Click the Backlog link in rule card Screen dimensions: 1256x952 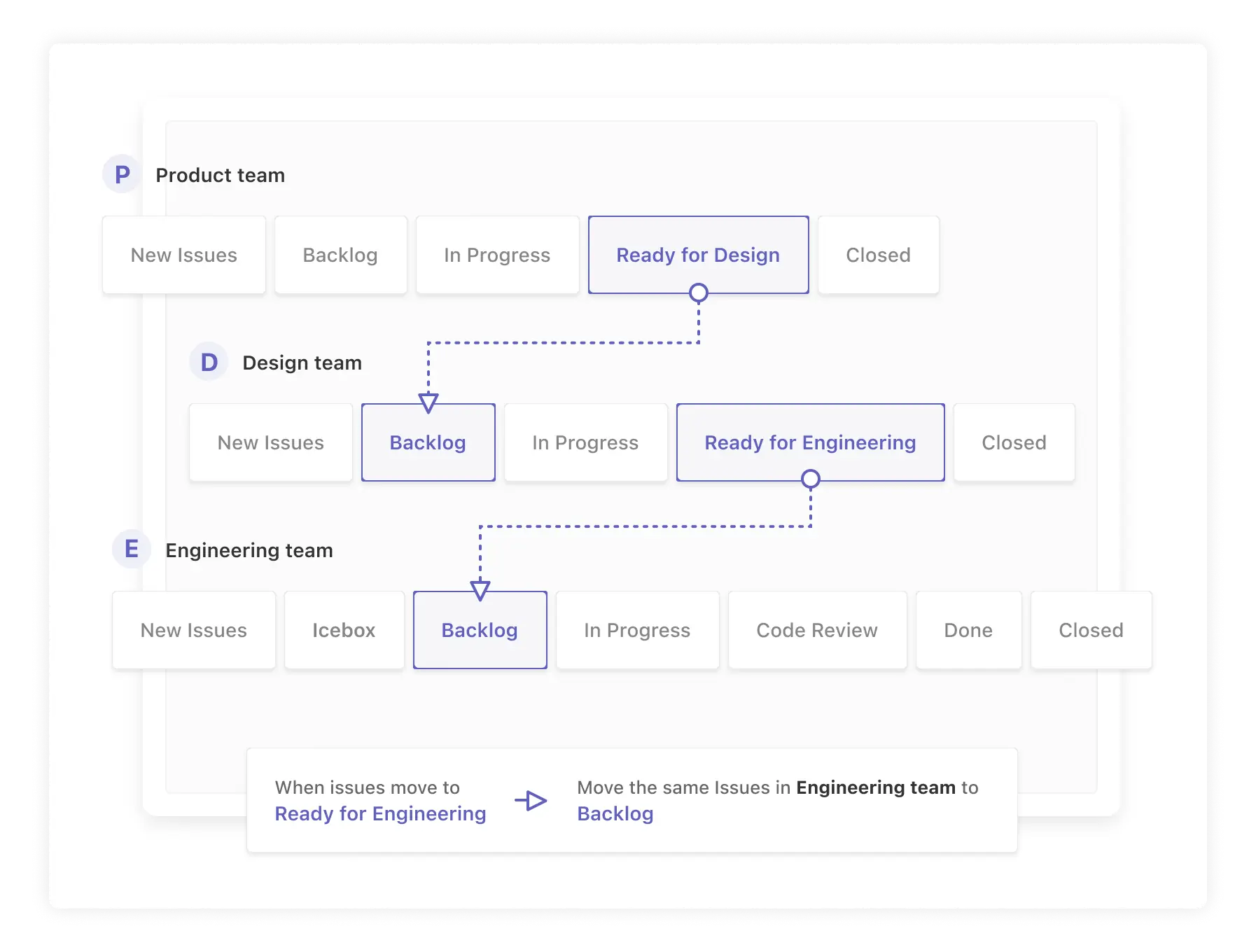pyautogui.click(x=615, y=813)
